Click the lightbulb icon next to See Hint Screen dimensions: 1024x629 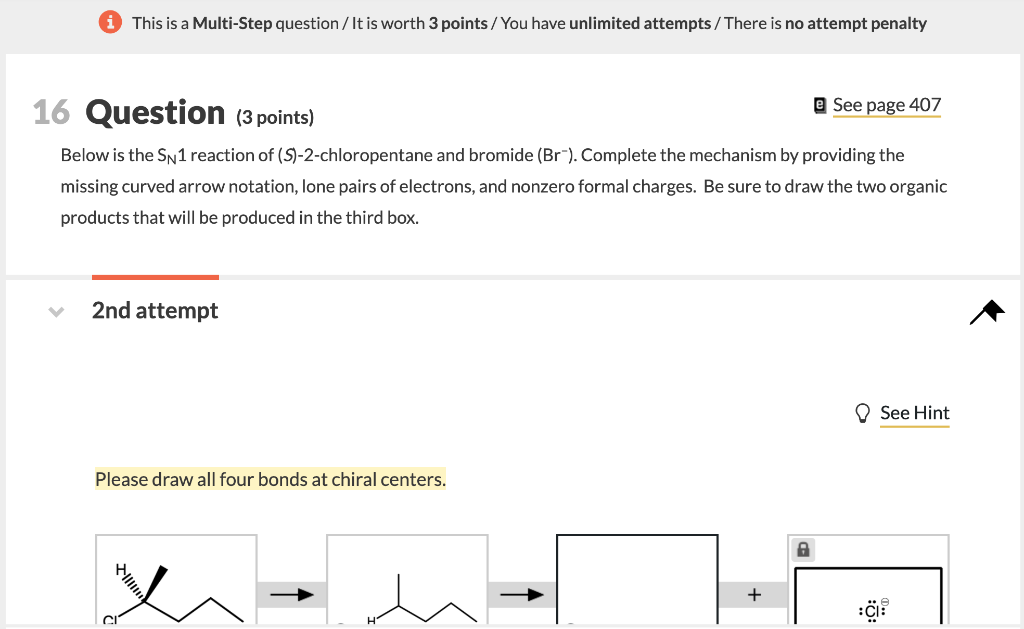(863, 412)
